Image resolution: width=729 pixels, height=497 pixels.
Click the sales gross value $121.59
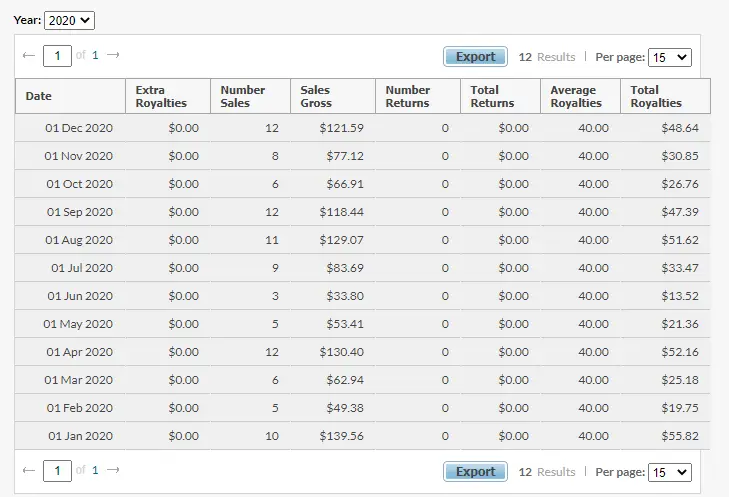click(342, 128)
